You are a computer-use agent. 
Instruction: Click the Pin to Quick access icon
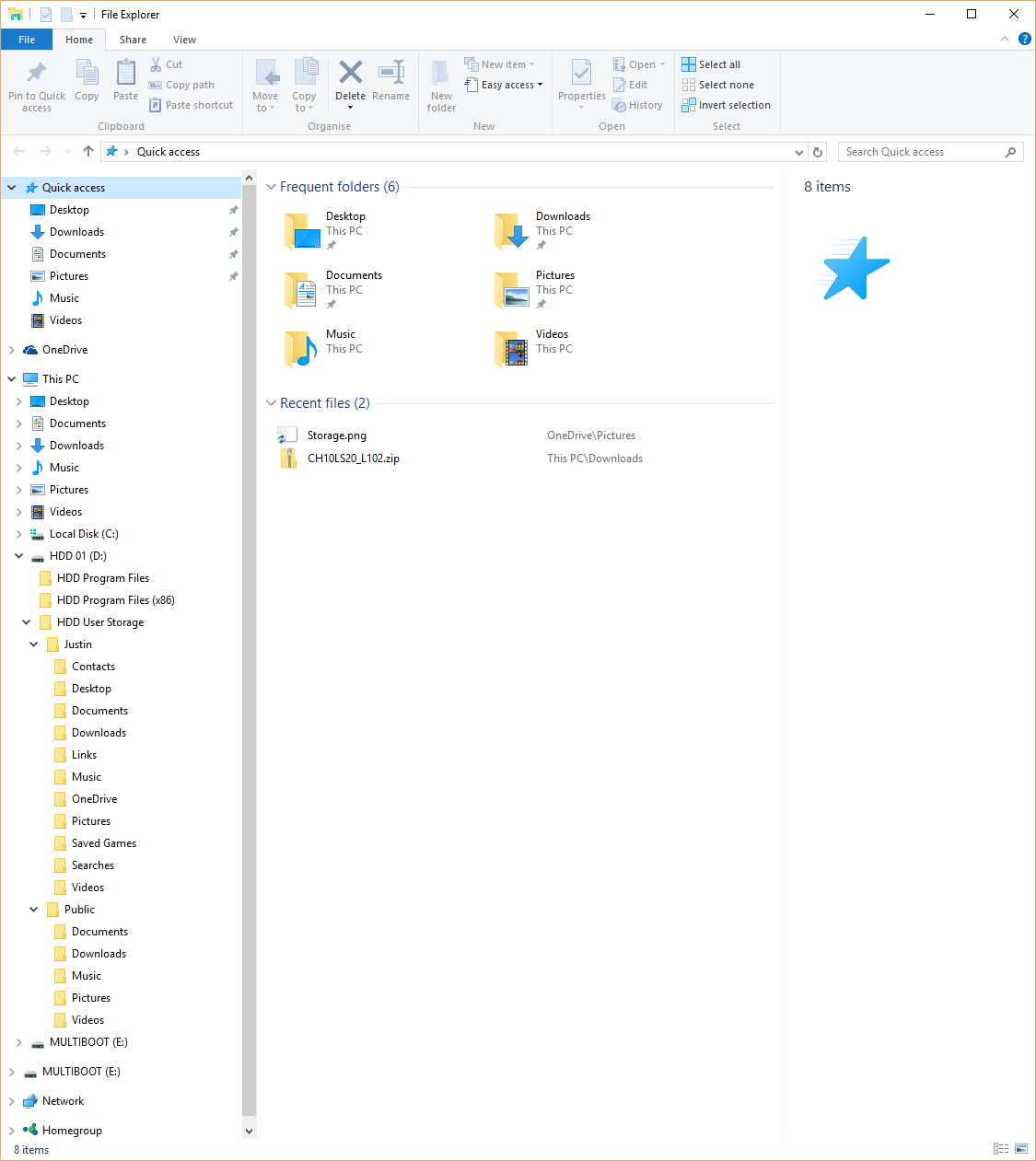(37, 73)
